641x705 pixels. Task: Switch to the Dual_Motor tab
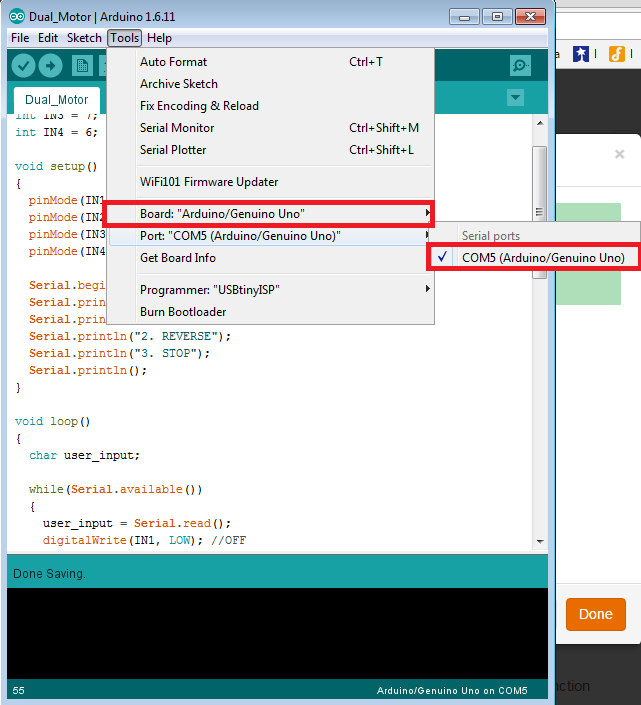57,100
